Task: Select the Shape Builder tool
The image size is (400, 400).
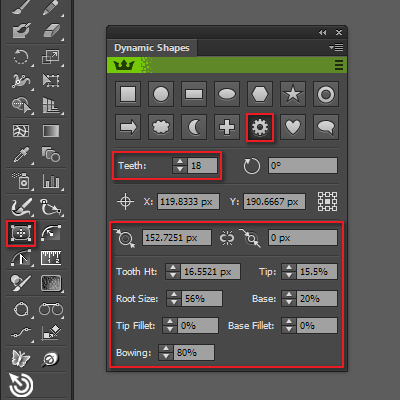Action: 22,106
